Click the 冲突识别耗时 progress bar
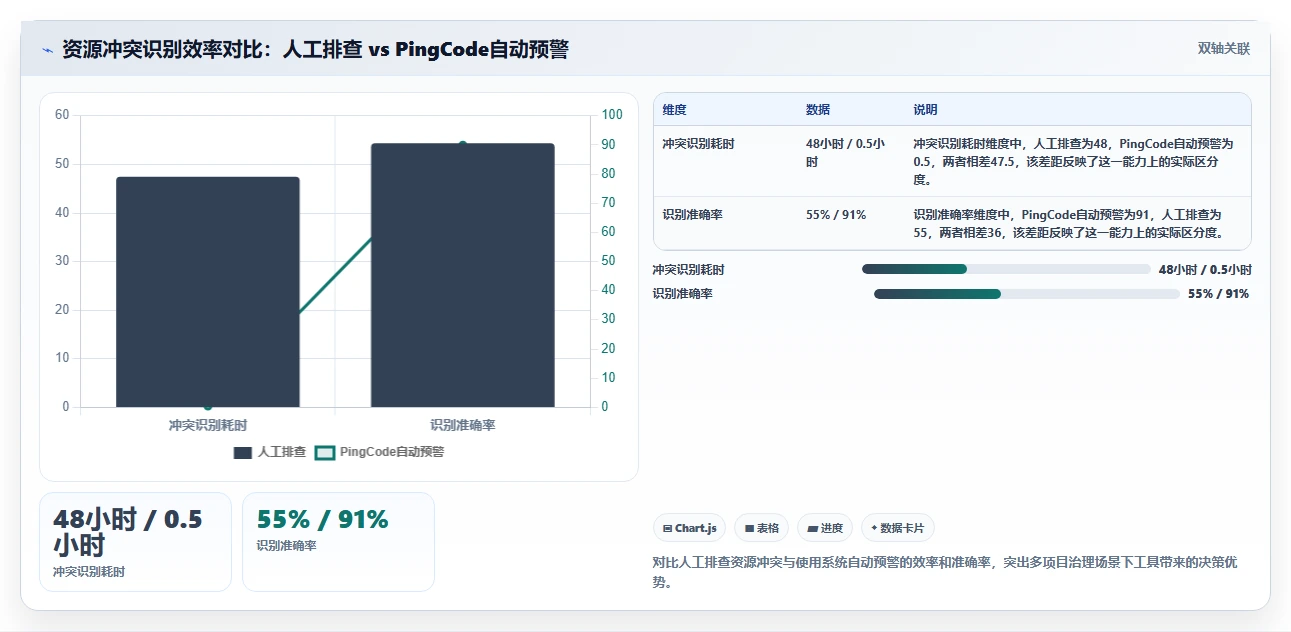Image resolution: width=1291 pixels, height=632 pixels. (x=1006, y=269)
